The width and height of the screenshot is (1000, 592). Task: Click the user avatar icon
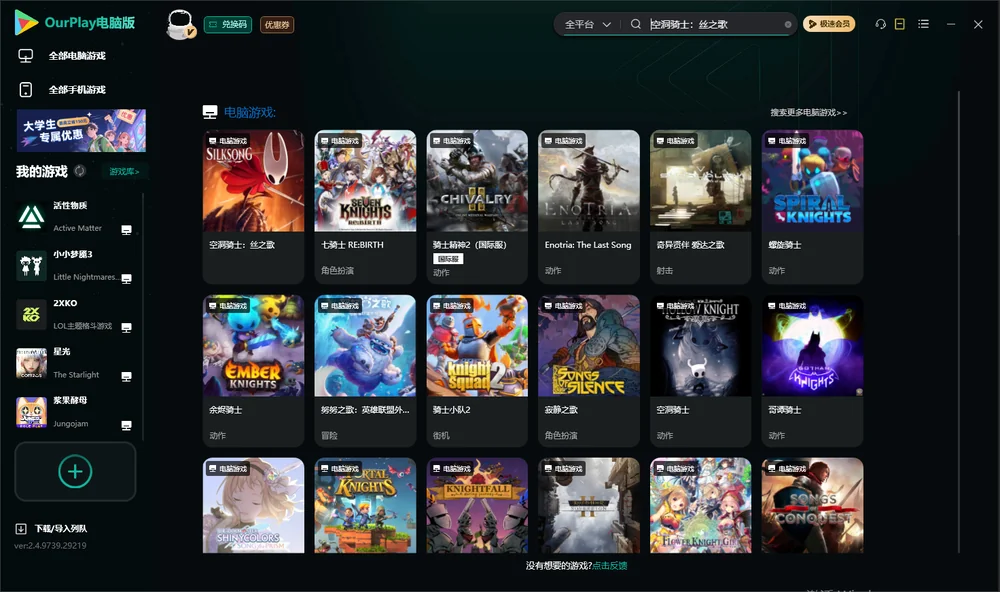(180, 25)
